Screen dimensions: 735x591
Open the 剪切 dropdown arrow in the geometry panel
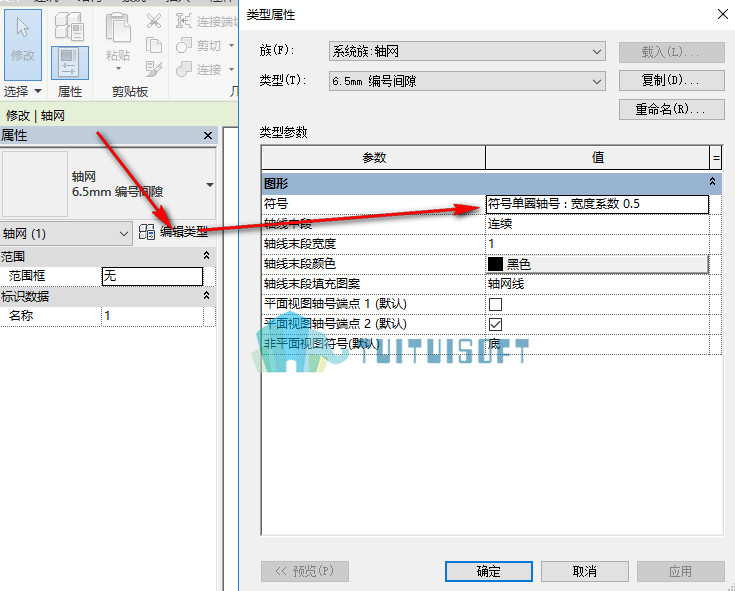click(231, 45)
